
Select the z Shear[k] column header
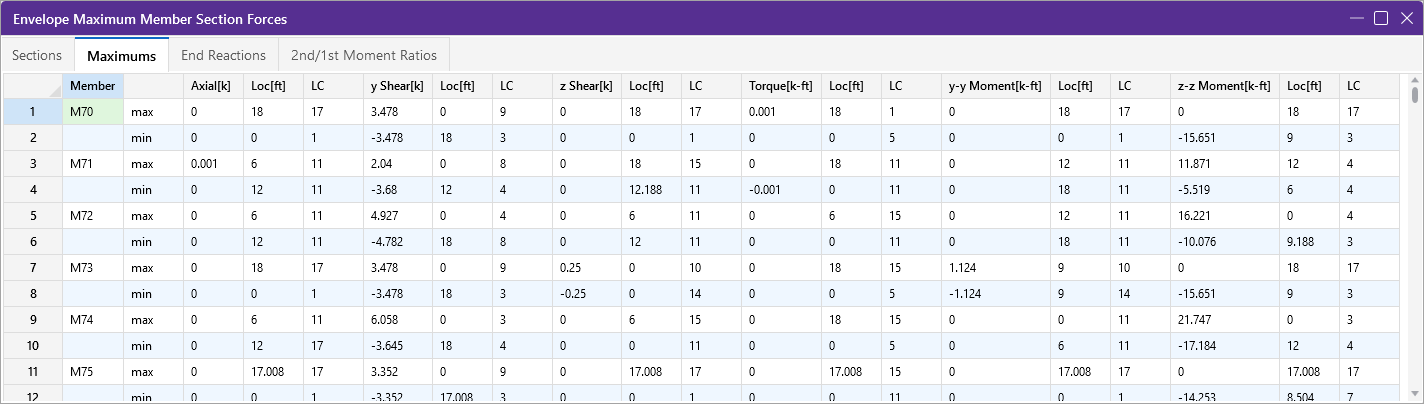pyautogui.click(x=586, y=86)
